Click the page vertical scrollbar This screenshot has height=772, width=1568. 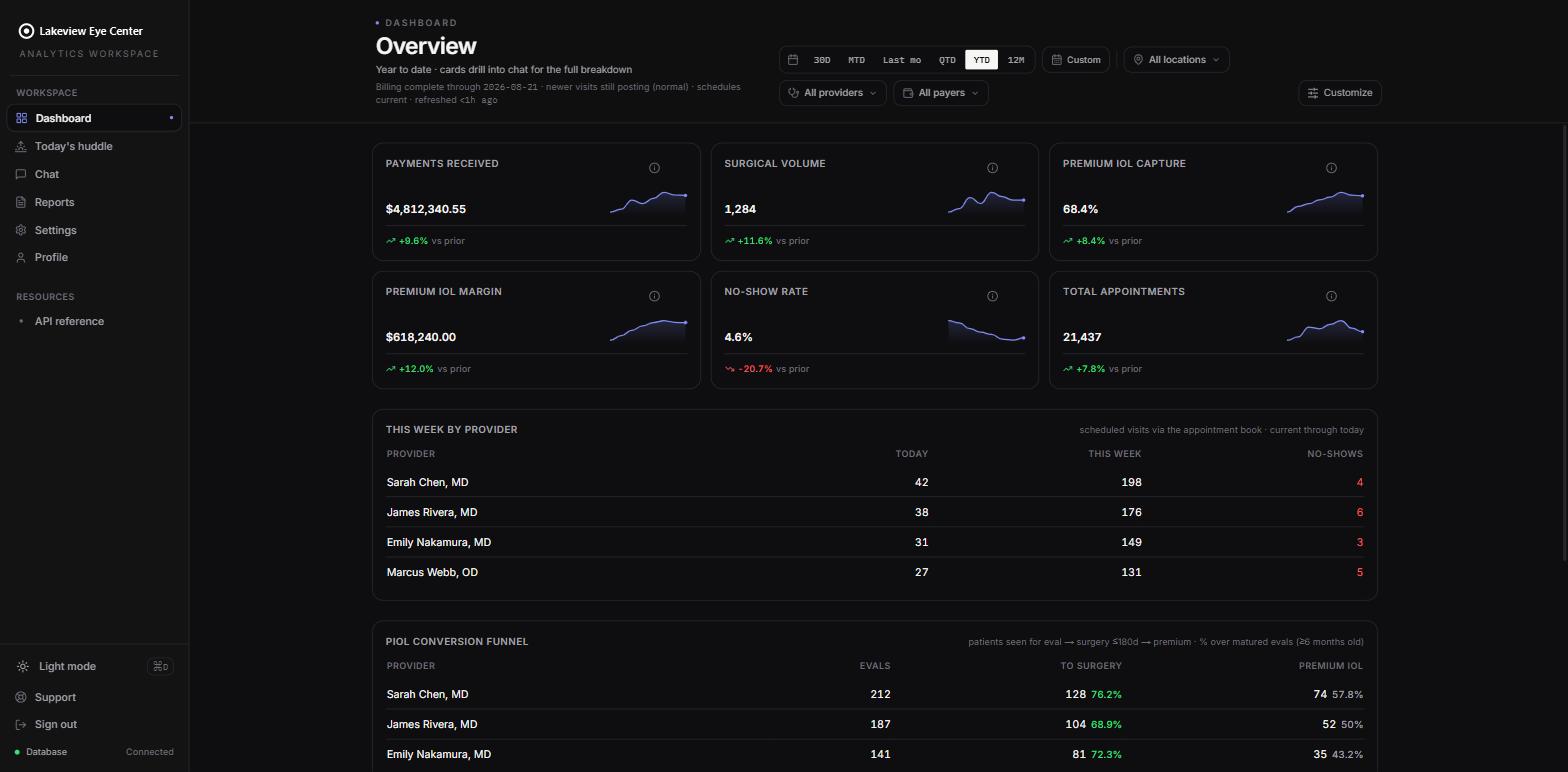[1564, 343]
